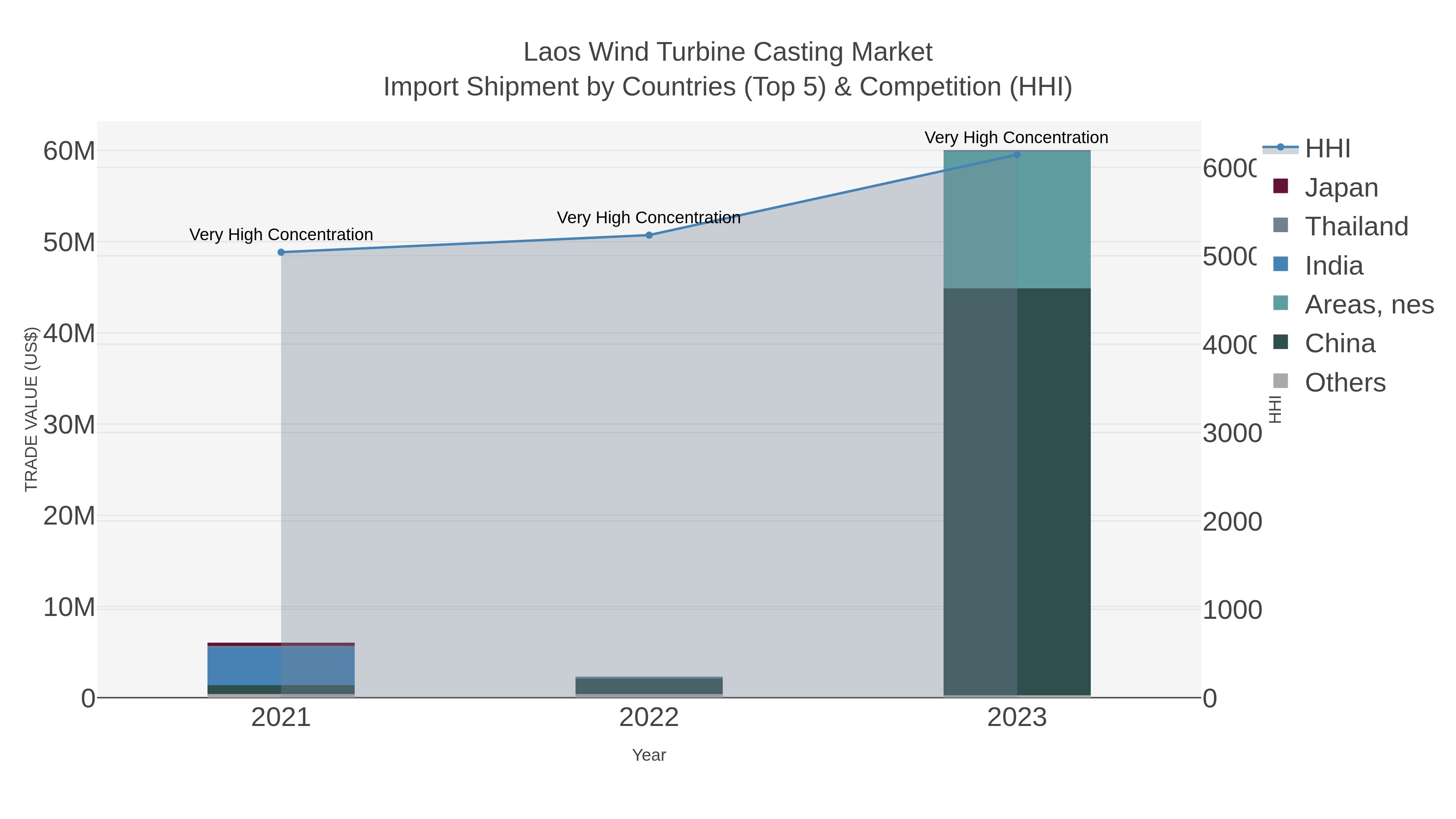Viewport: 1456px width, 819px height.
Task: Select the India segment of the 2021 bar
Action: tap(281, 666)
